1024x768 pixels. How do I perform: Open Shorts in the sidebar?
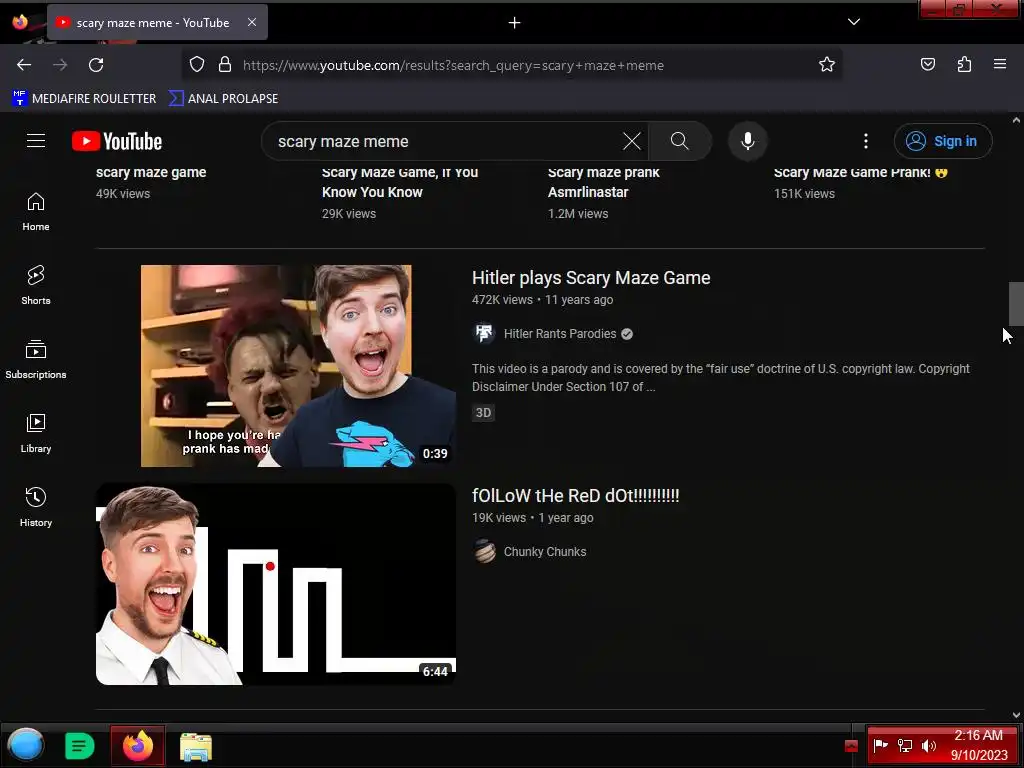pyautogui.click(x=36, y=285)
